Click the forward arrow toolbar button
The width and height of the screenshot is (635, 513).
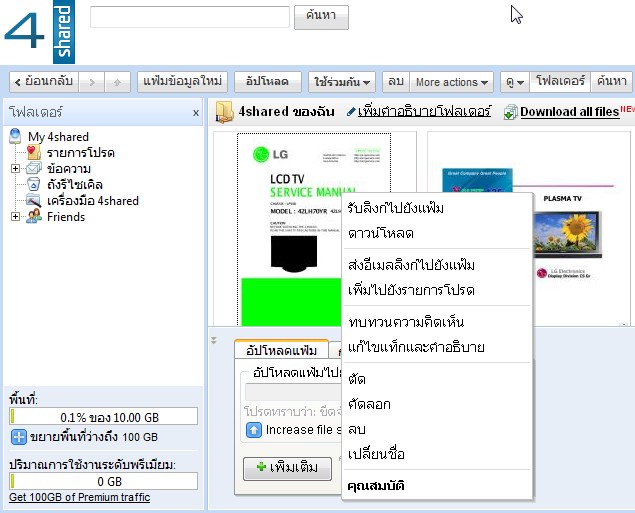(x=92, y=82)
